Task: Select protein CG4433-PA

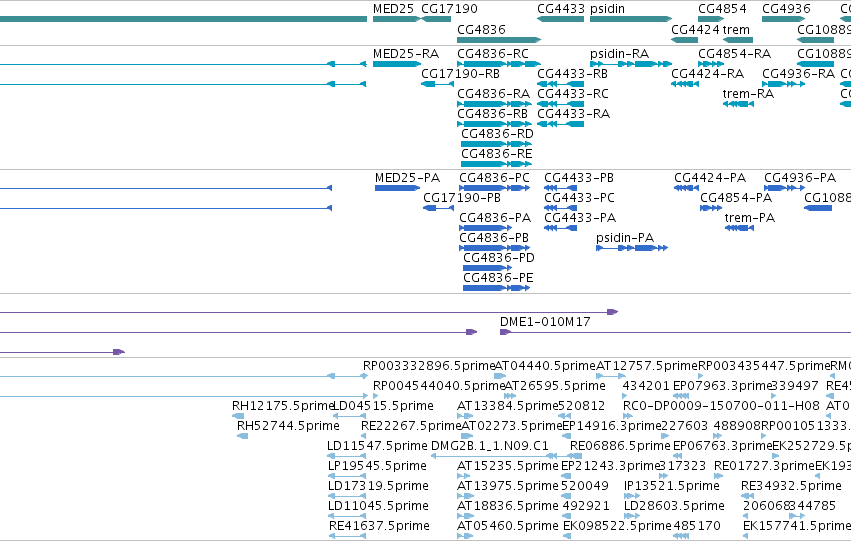Action: pyautogui.click(x=580, y=218)
